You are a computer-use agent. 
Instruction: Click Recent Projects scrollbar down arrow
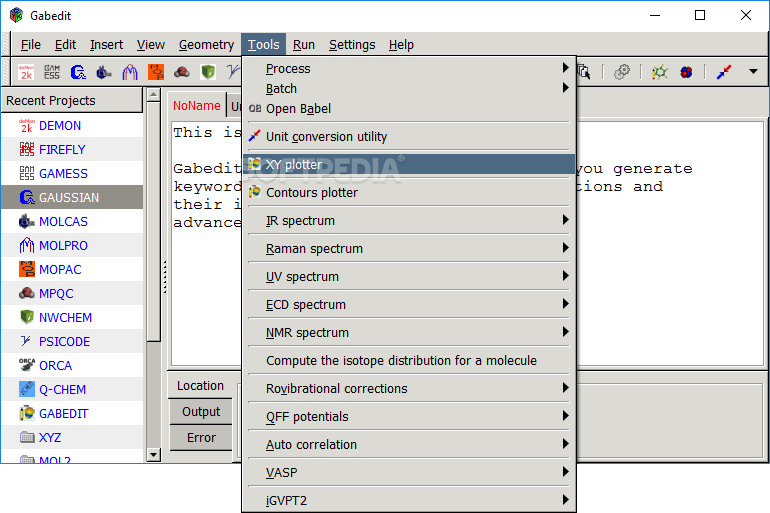[x=154, y=455]
